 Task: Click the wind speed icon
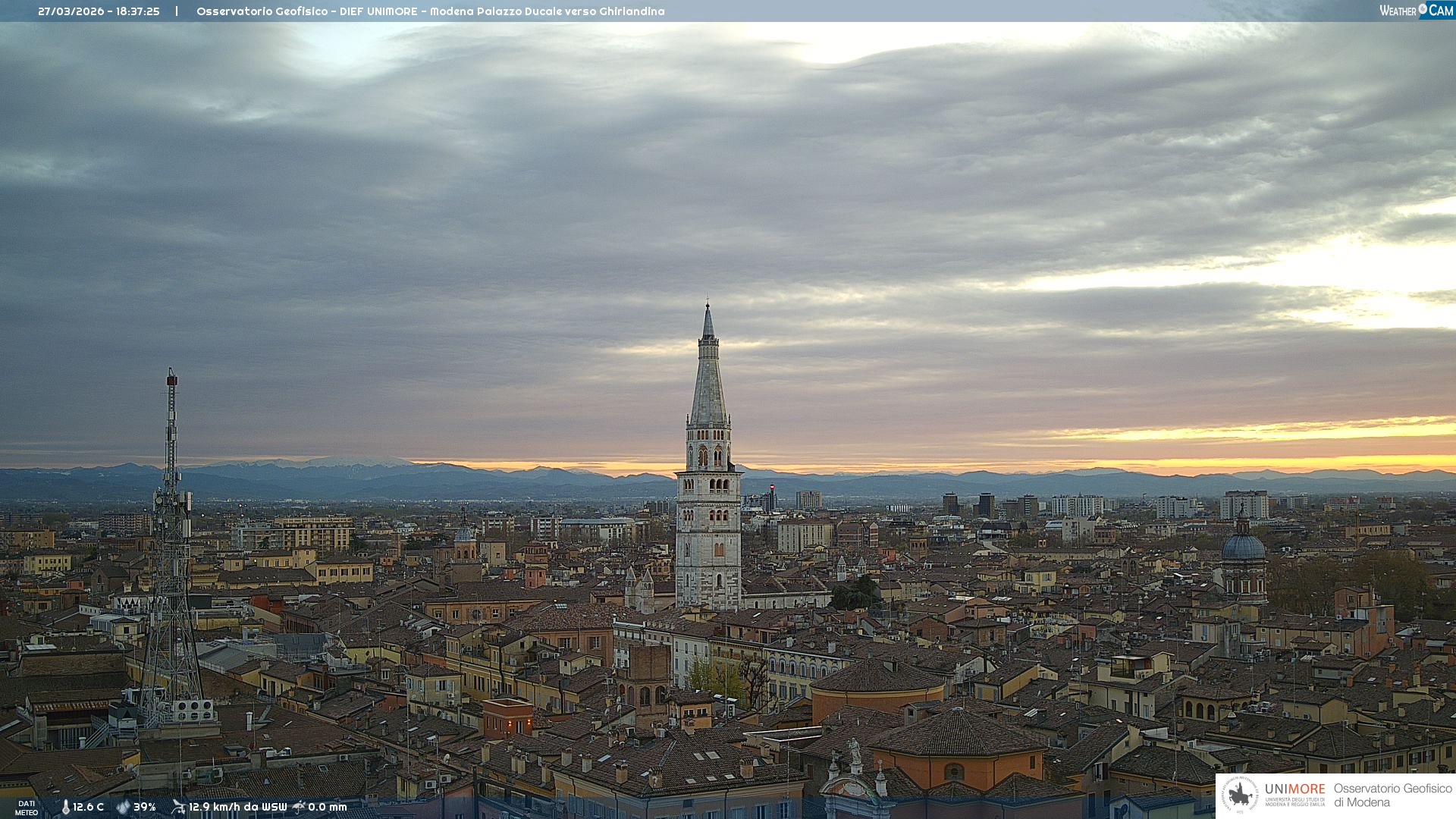point(178,807)
